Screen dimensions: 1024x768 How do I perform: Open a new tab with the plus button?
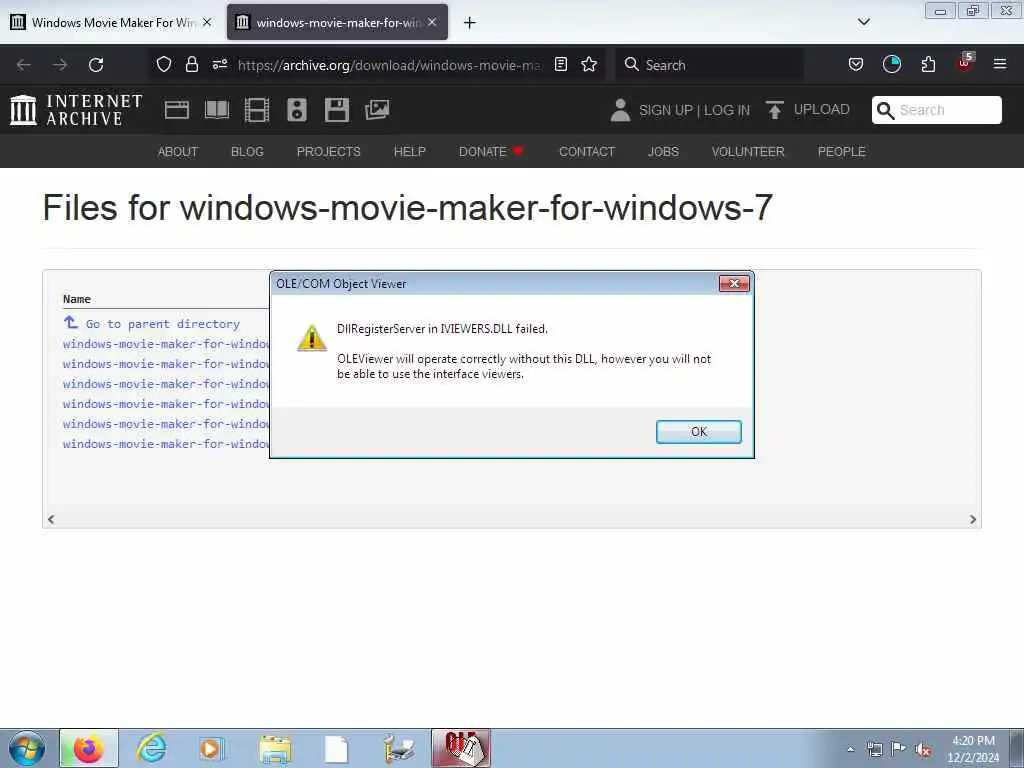469,23
